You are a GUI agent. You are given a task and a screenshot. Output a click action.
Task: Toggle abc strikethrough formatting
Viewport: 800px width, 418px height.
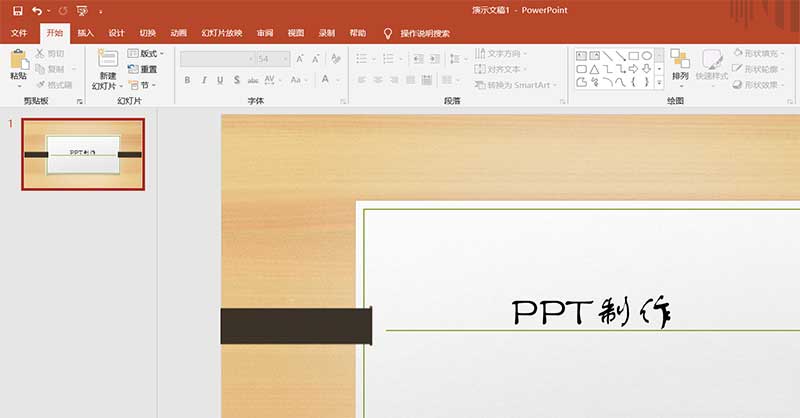253,80
